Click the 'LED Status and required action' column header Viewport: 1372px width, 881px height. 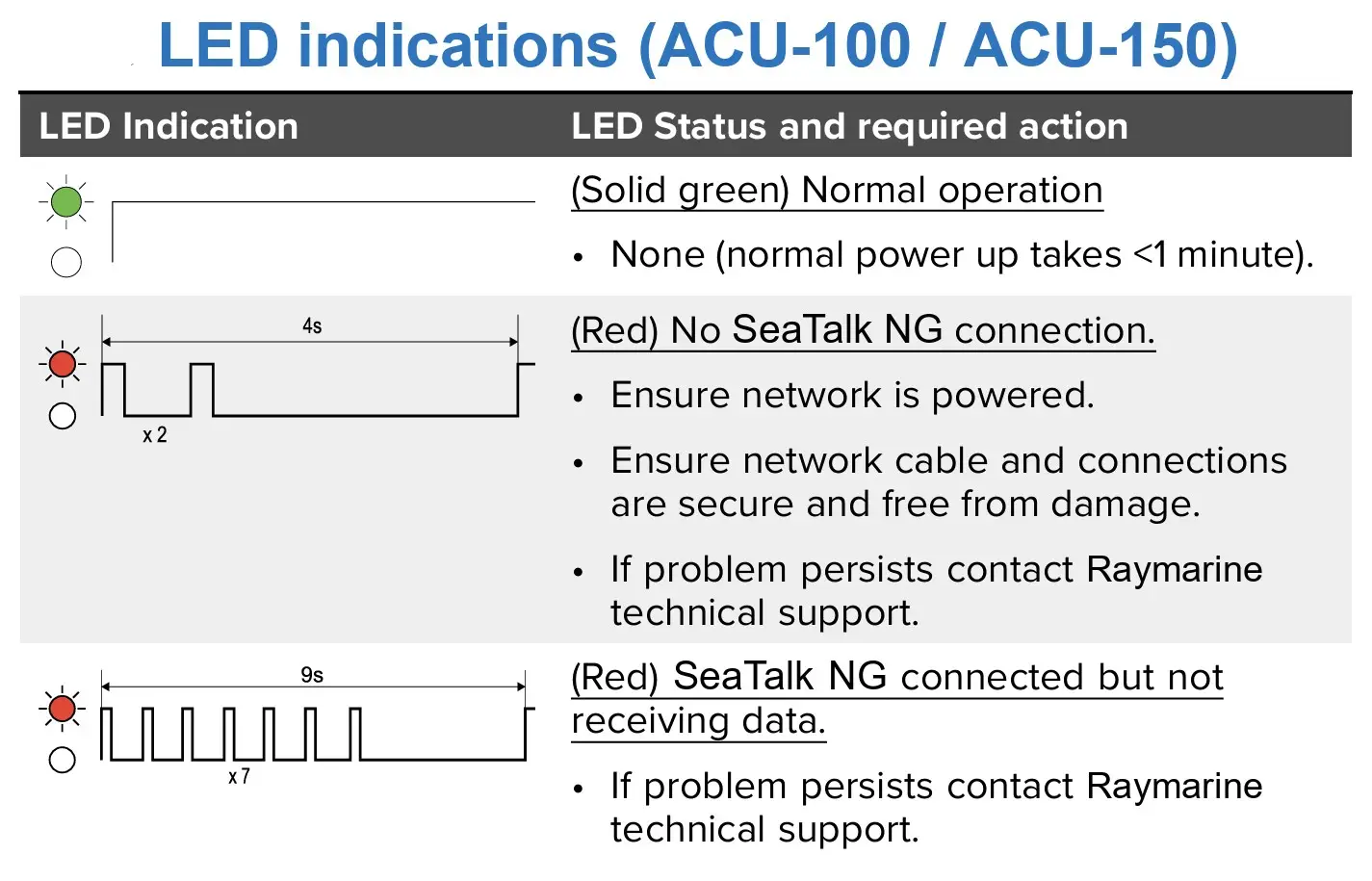point(849,126)
